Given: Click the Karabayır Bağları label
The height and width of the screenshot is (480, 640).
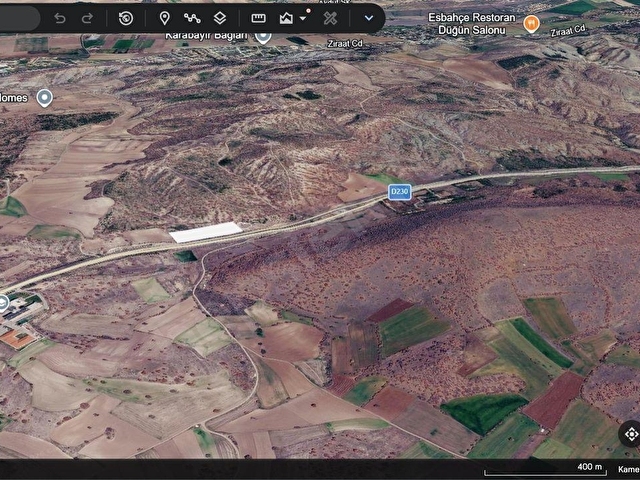Looking at the screenshot, I should tap(206, 36).
